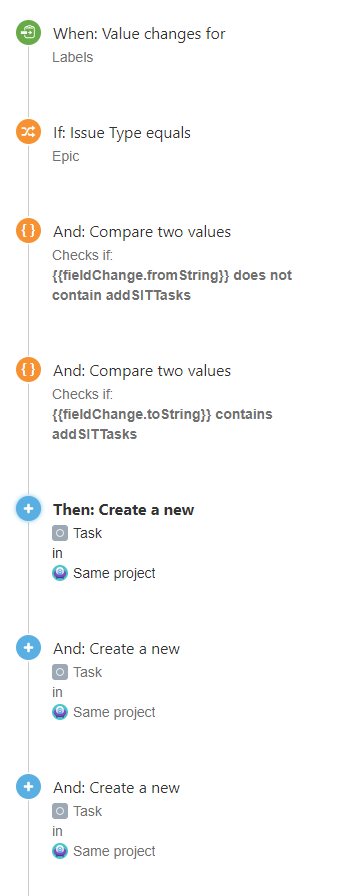The image size is (362, 896).
Task: Click the Task type icon under Then: Create
Action: [60, 533]
